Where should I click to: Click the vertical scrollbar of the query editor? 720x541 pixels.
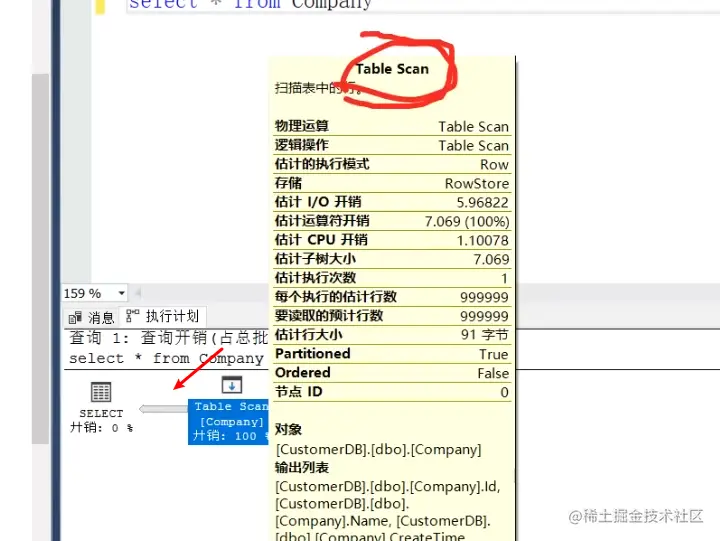(40, 259)
